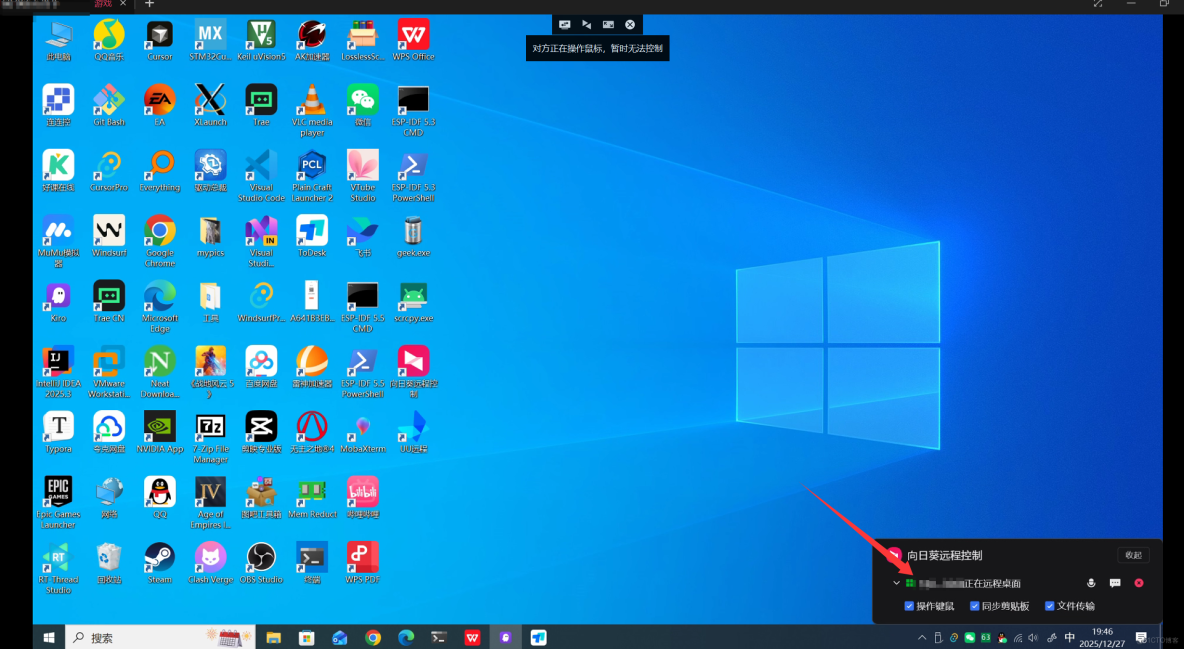The image size is (1184, 649).
Task: Disable the 同步剪贴板 clipboard sync checkbox
Action: coord(975,605)
